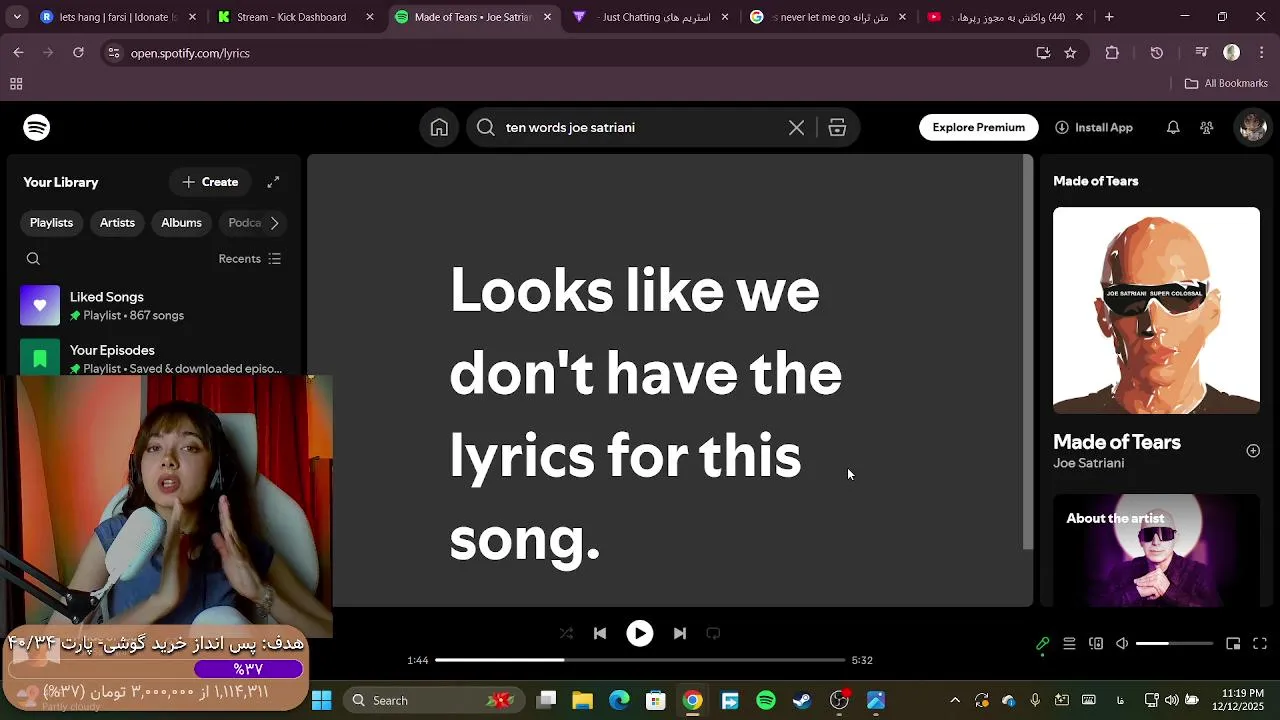Screen dimensions: 1280x720
Task: Enter Spotify full screen mode
Action: coord(1260,644)
